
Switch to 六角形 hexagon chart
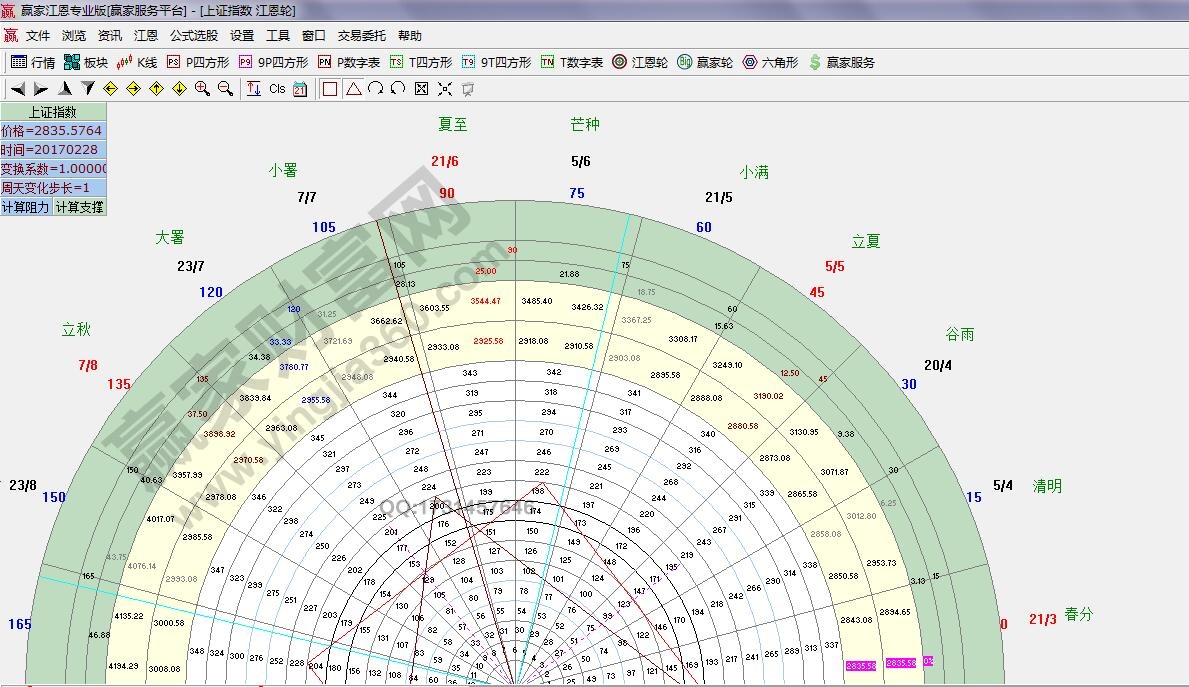tap(769, 62)
